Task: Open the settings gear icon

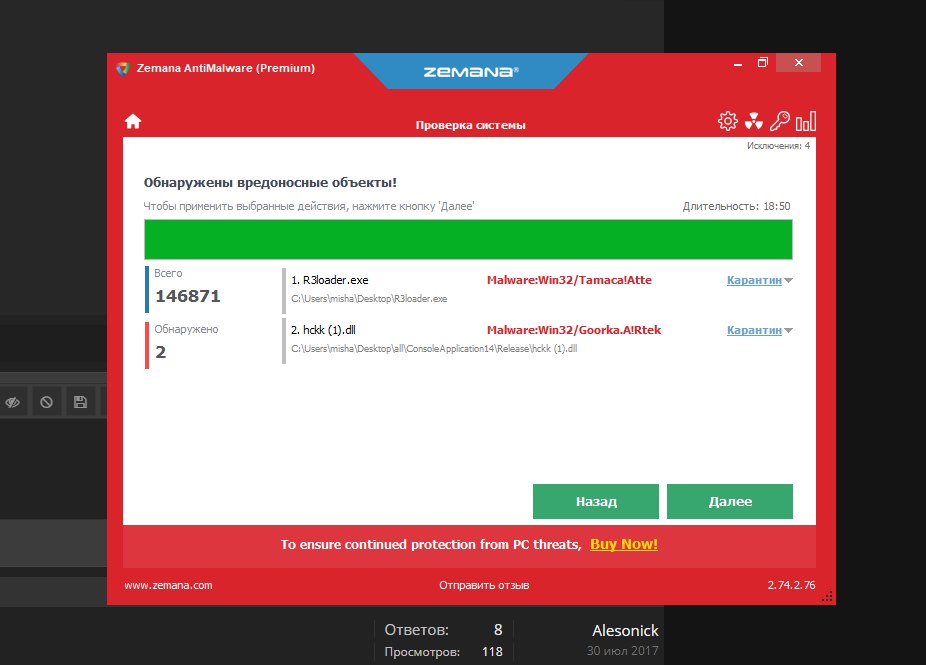Action: point(728,121)
